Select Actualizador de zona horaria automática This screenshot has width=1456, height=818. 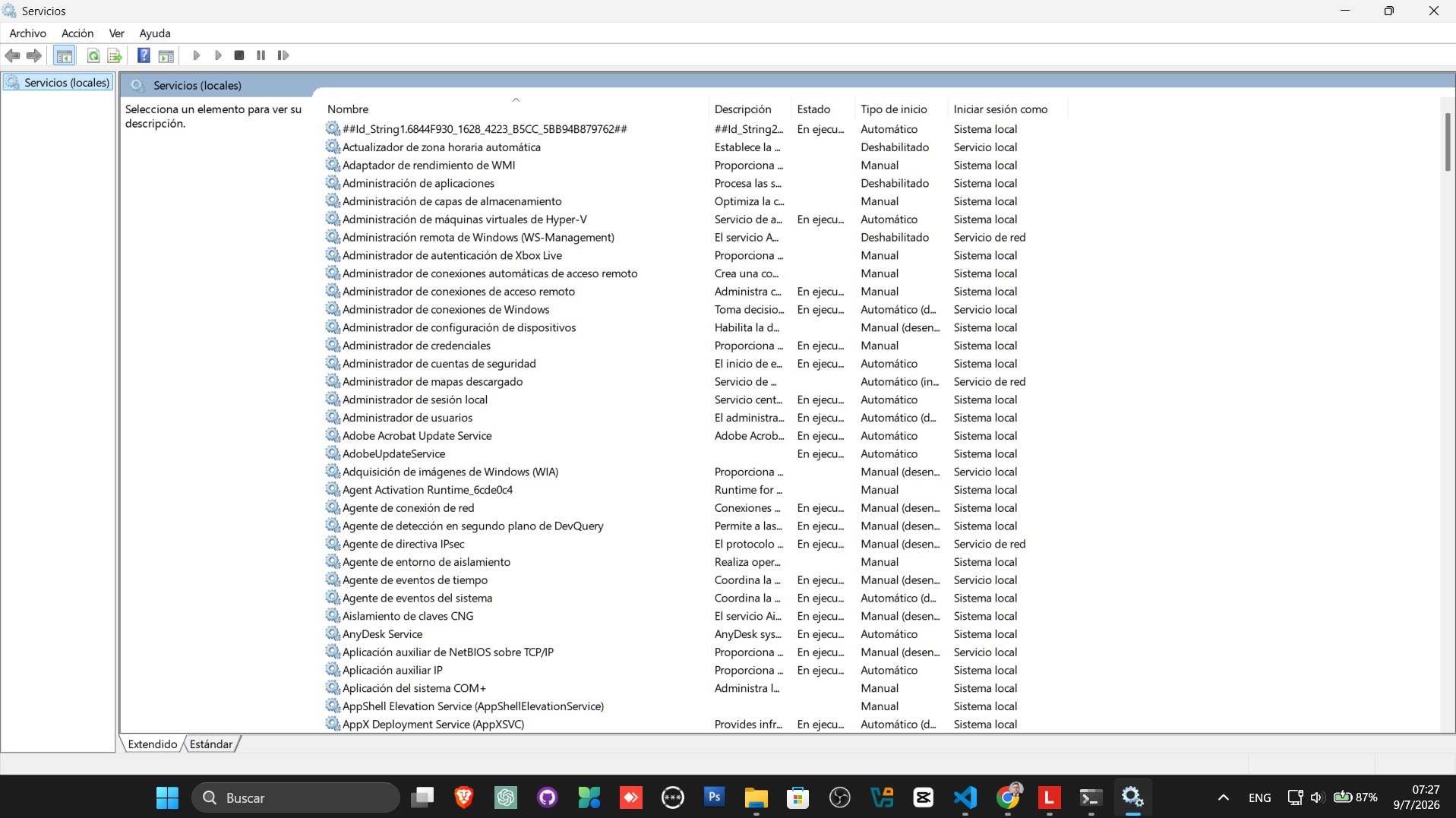tap(441, 147)
